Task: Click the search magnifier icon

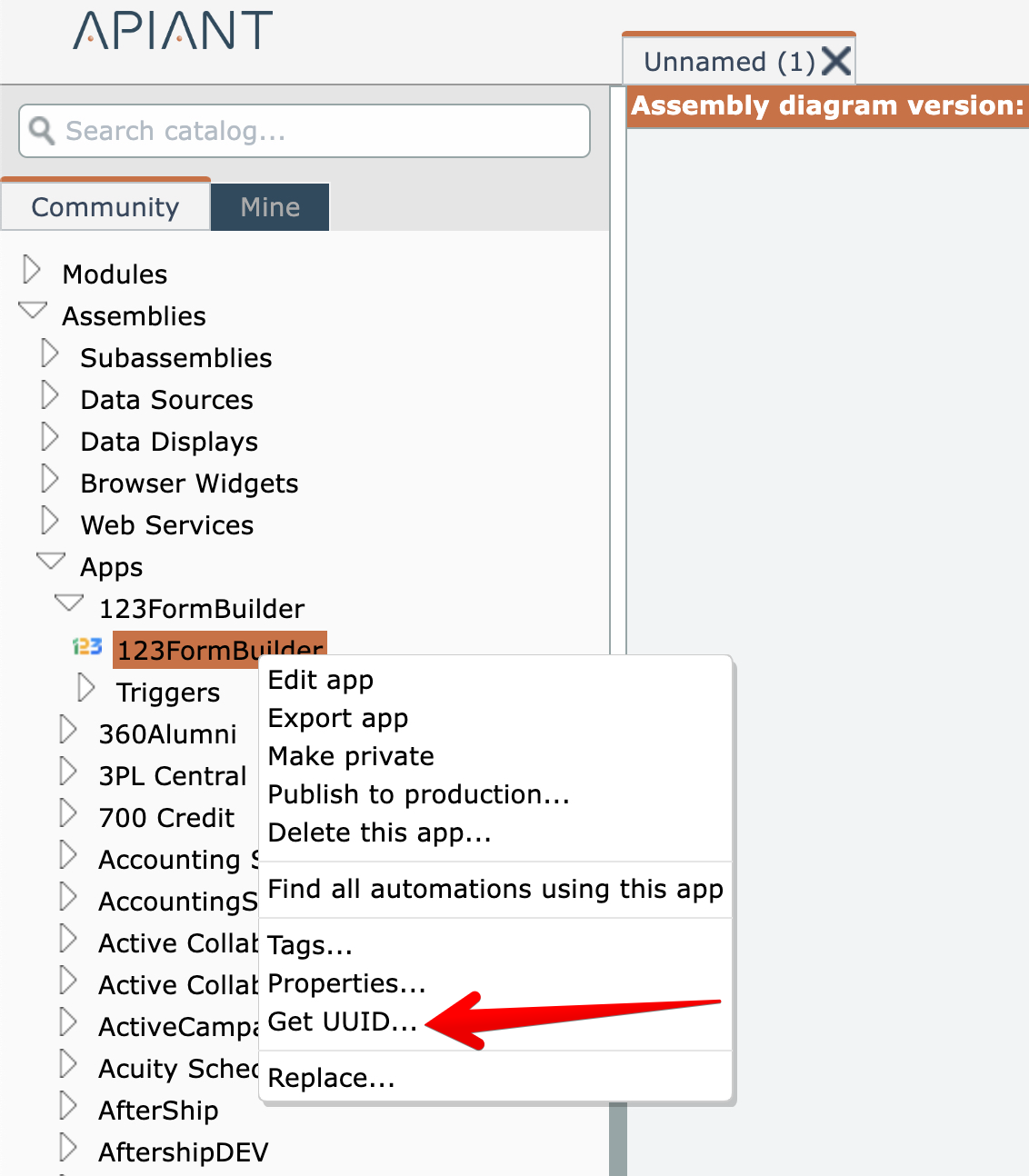Action: coord(42,131)
